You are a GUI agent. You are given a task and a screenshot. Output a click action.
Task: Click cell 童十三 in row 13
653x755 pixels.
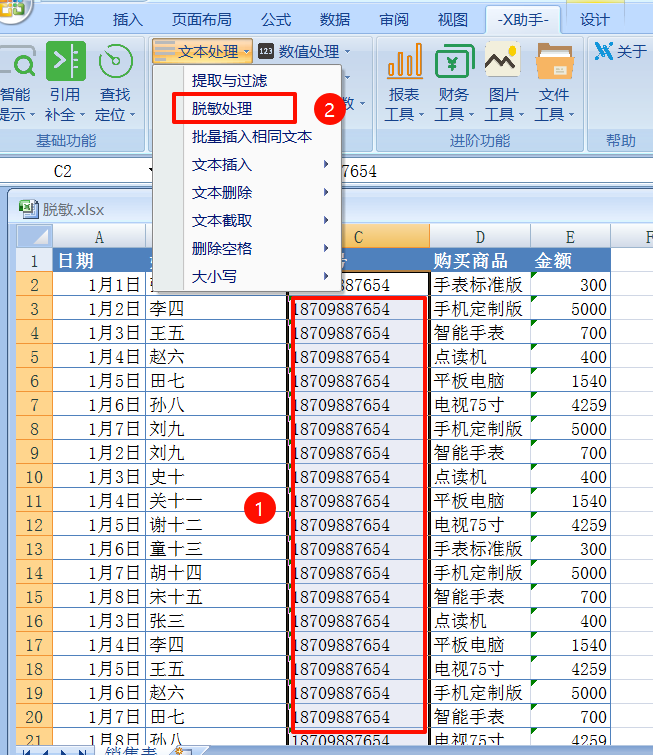(217, 549)
